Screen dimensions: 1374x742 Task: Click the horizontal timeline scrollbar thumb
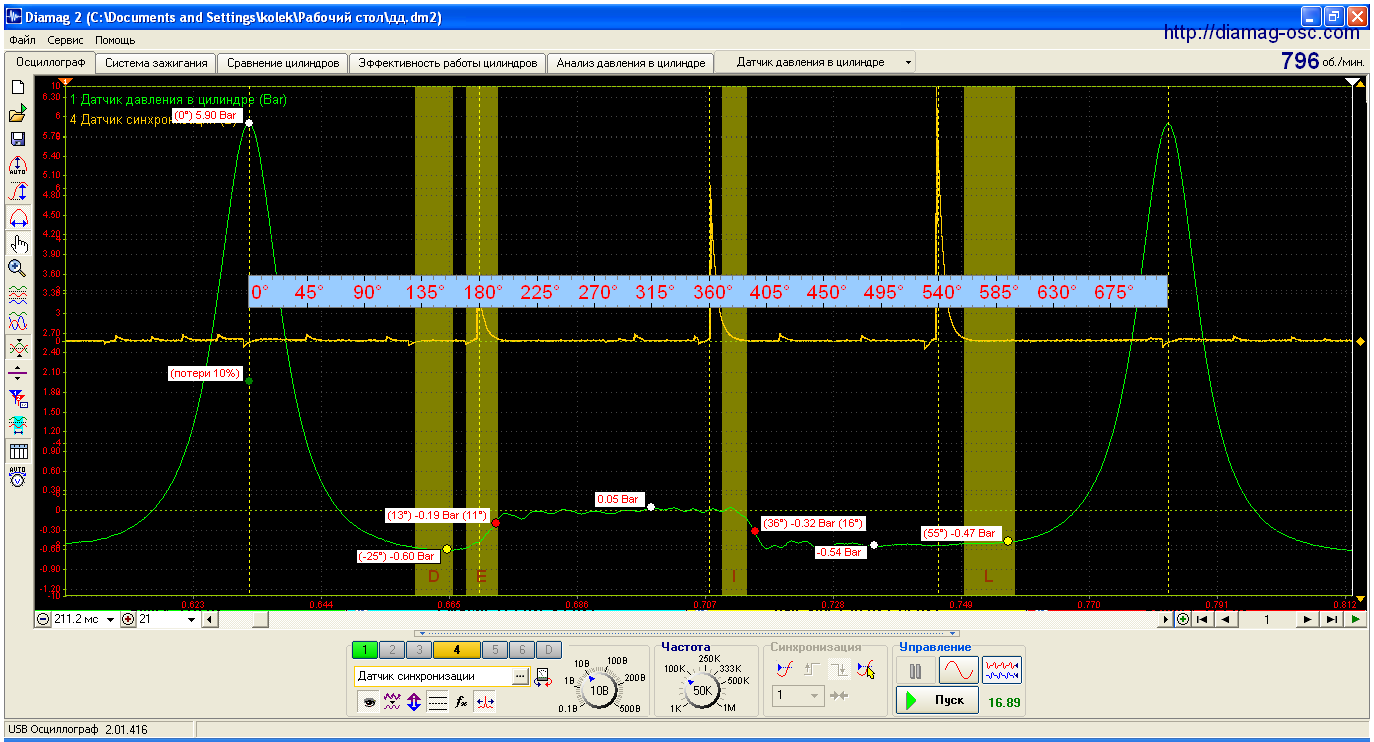[260, 619]
